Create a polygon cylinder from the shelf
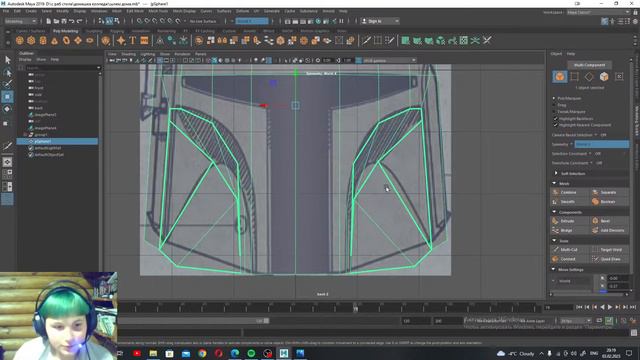 pyautogui.click(x=43, y=40)
